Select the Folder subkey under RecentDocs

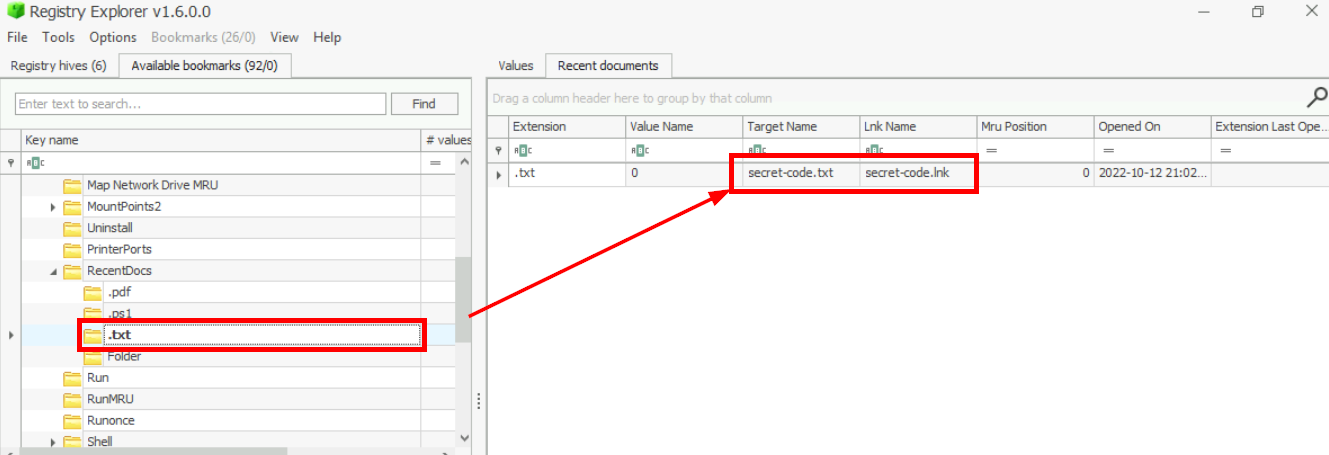[x=124, y=357]
